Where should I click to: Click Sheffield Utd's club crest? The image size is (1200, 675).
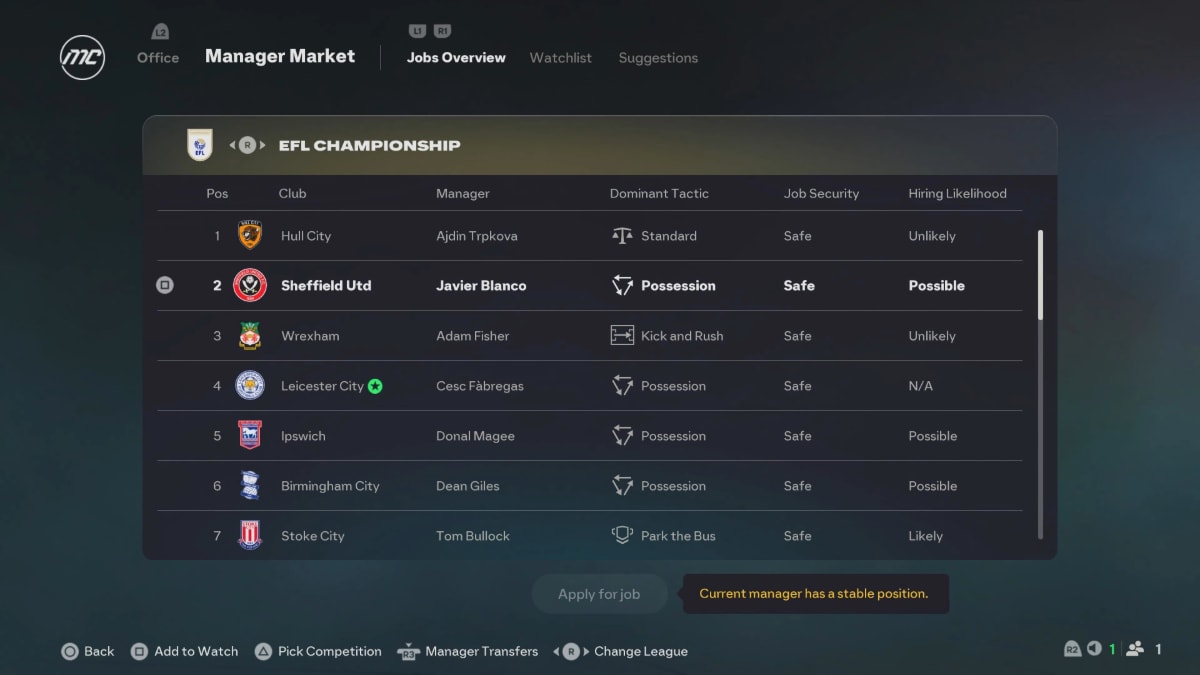click(249, 285)
